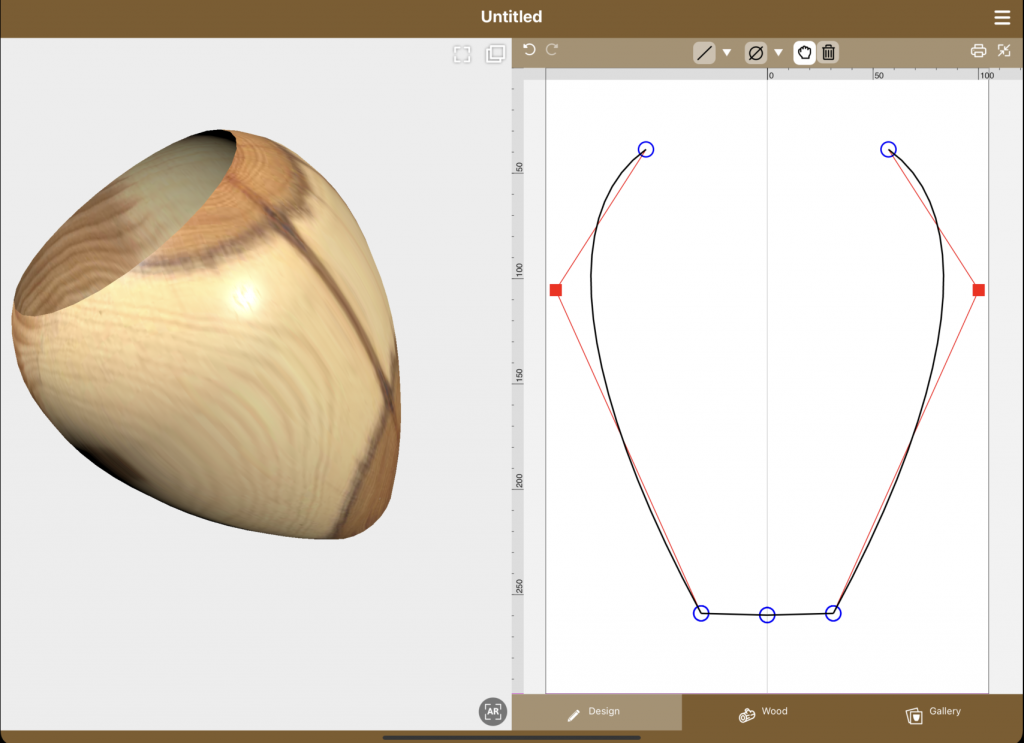
Task: Select the top-right rim control point
Action: tap(888, 150)
